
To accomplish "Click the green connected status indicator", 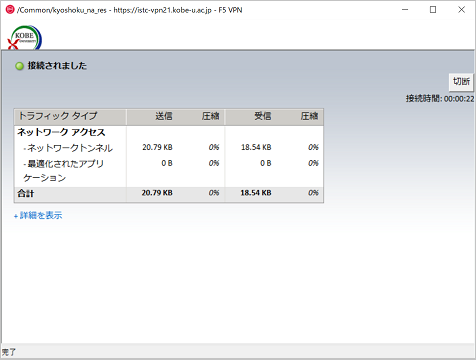I will (x=19, y=66).
